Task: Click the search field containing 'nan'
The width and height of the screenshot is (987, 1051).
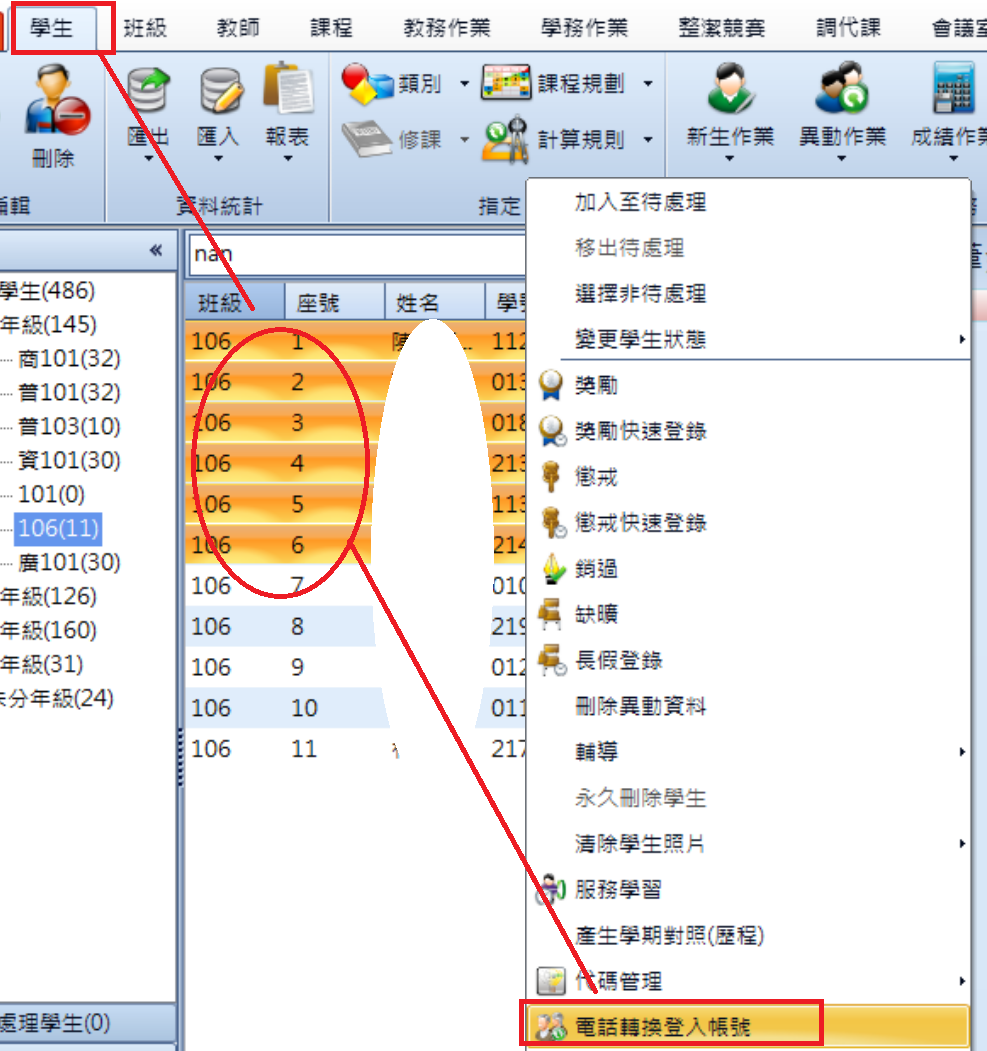Action: point(357,255)
